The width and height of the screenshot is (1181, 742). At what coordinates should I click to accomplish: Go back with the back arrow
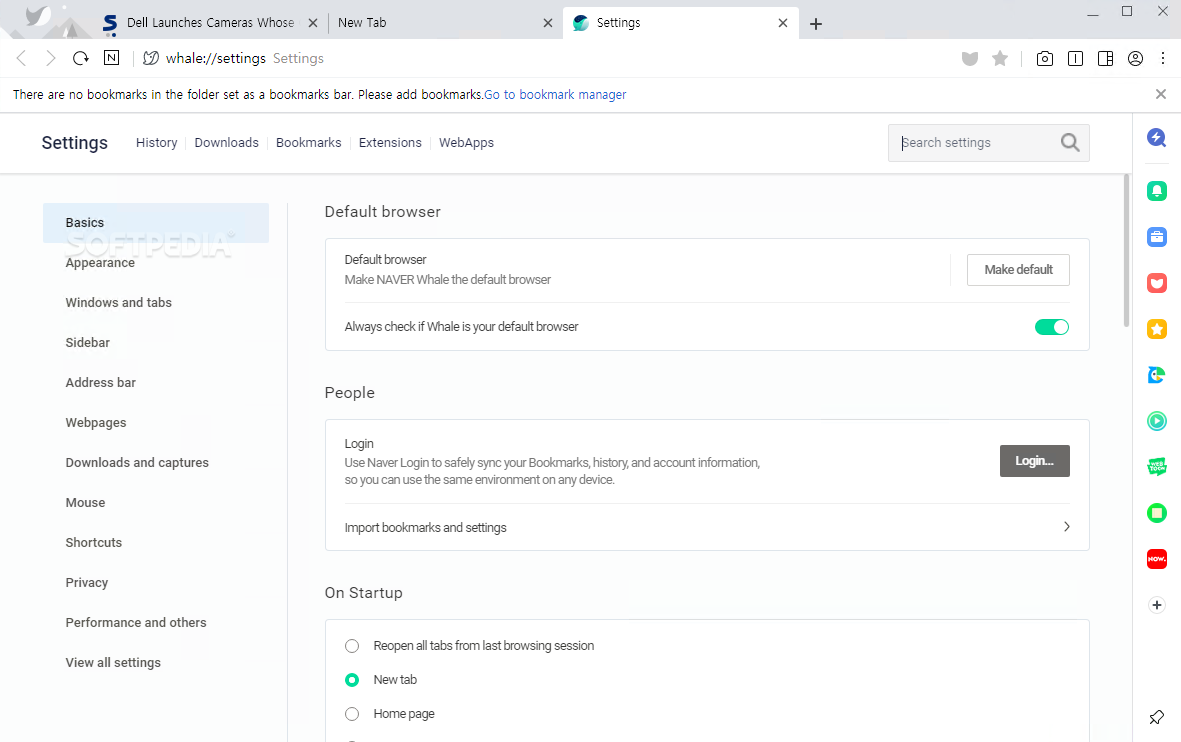[21, 58]
